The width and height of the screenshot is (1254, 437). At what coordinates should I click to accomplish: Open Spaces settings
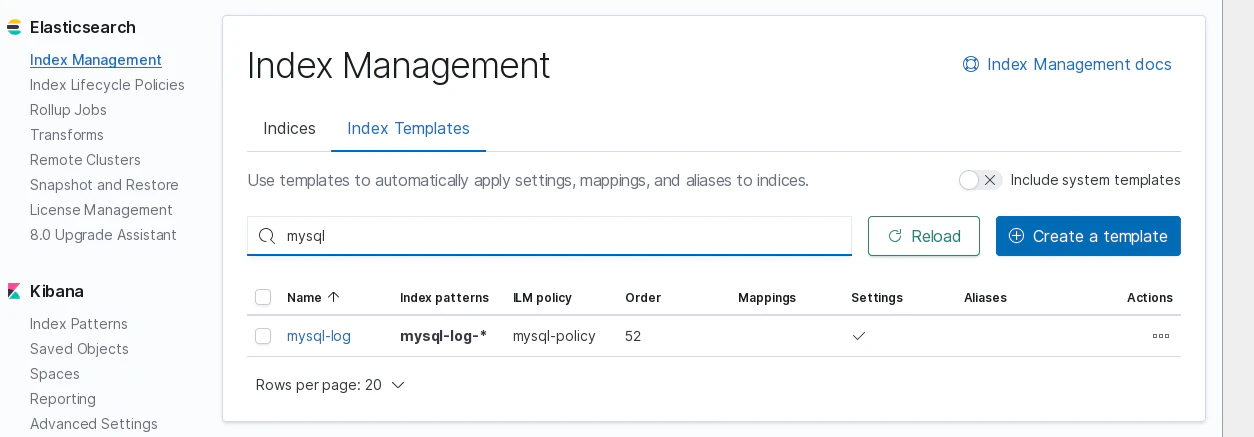tap(55, 374)
